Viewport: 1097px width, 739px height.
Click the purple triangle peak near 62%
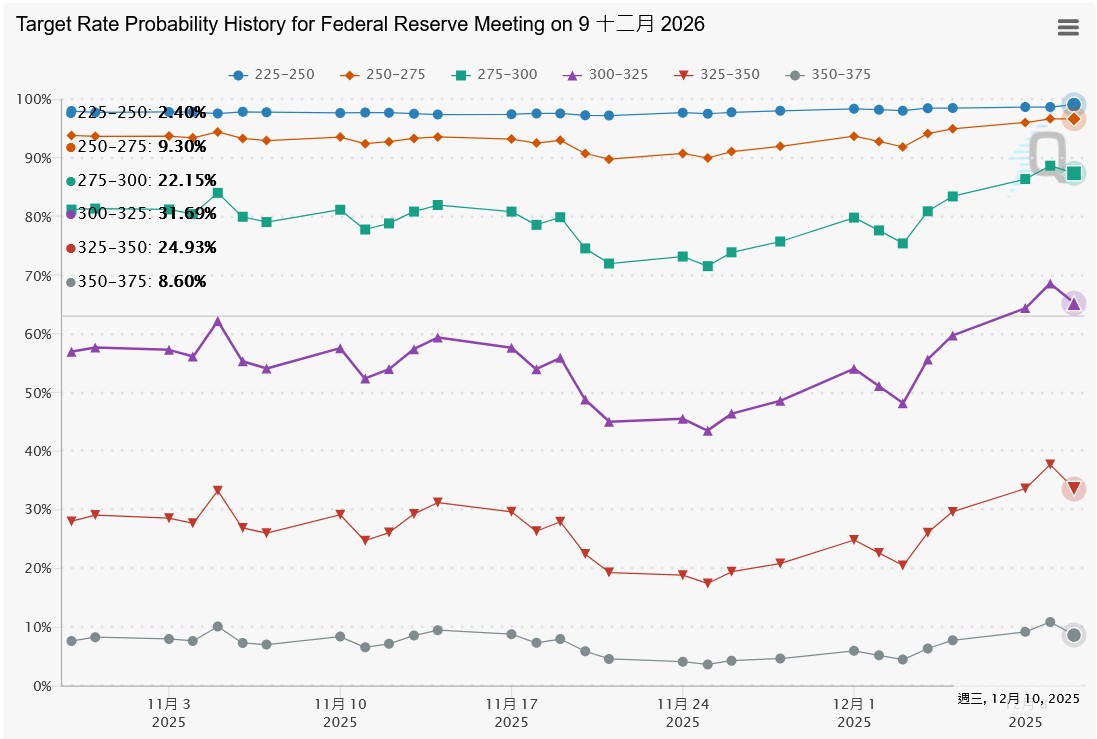pos(217,322)
